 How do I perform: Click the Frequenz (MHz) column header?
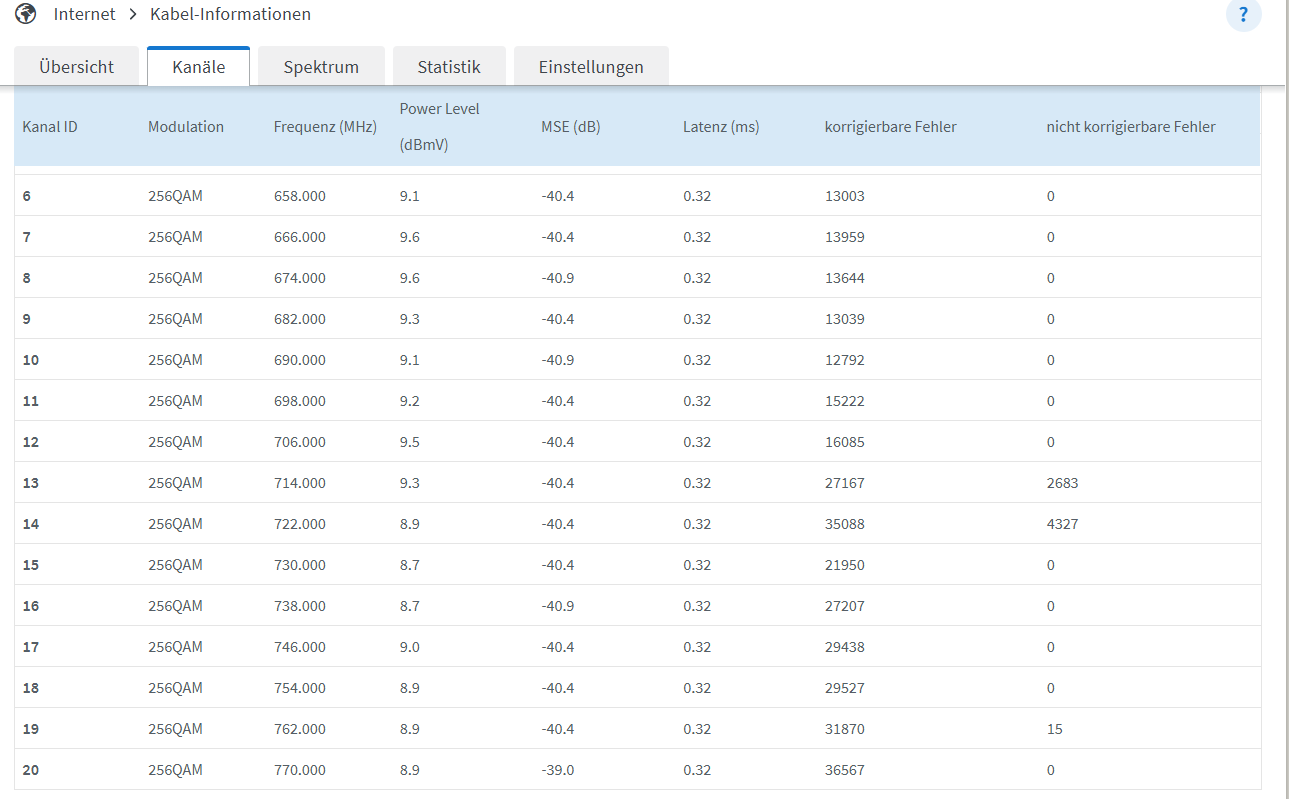point(325,127)
